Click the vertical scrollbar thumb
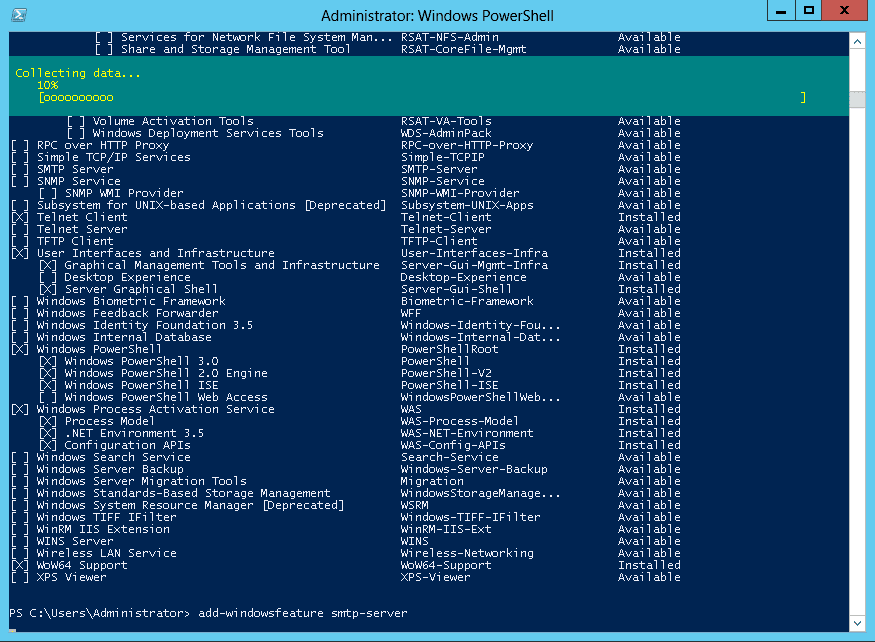Screen dimensions: 875x642 [x=856, y=100]
